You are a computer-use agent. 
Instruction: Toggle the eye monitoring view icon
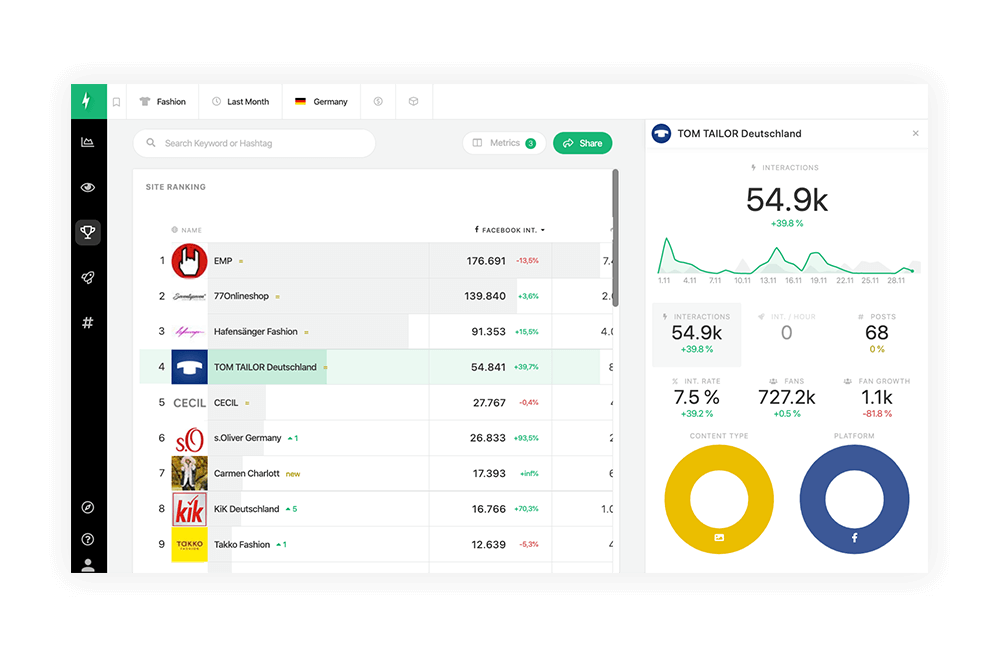[88, 187]
